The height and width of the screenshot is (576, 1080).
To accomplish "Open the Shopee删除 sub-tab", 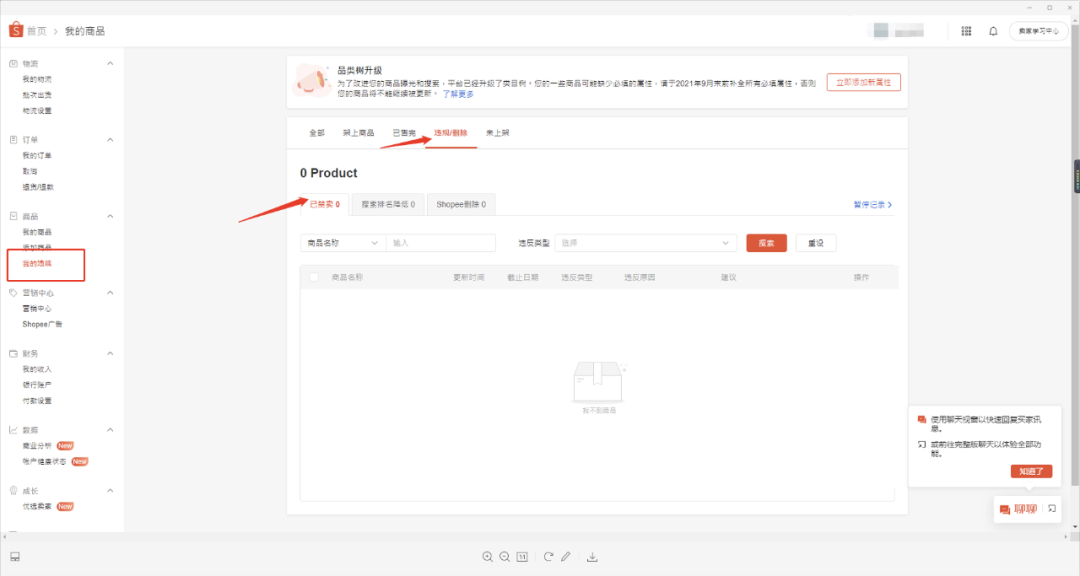I will (461, 204).
